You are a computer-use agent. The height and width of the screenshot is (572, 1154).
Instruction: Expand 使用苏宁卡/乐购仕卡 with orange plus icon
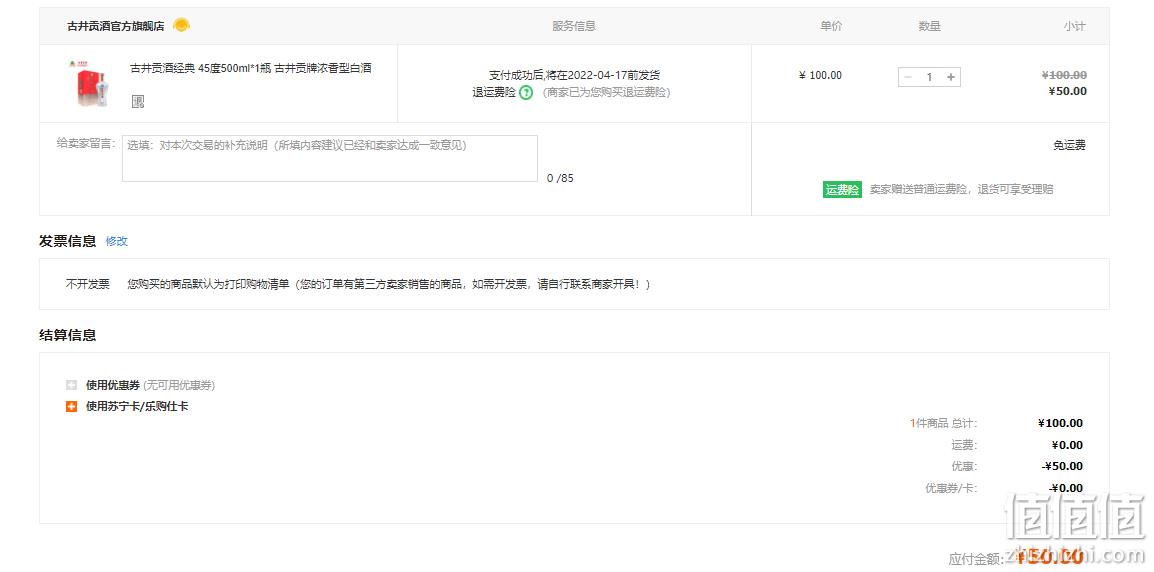coord(71,406)
